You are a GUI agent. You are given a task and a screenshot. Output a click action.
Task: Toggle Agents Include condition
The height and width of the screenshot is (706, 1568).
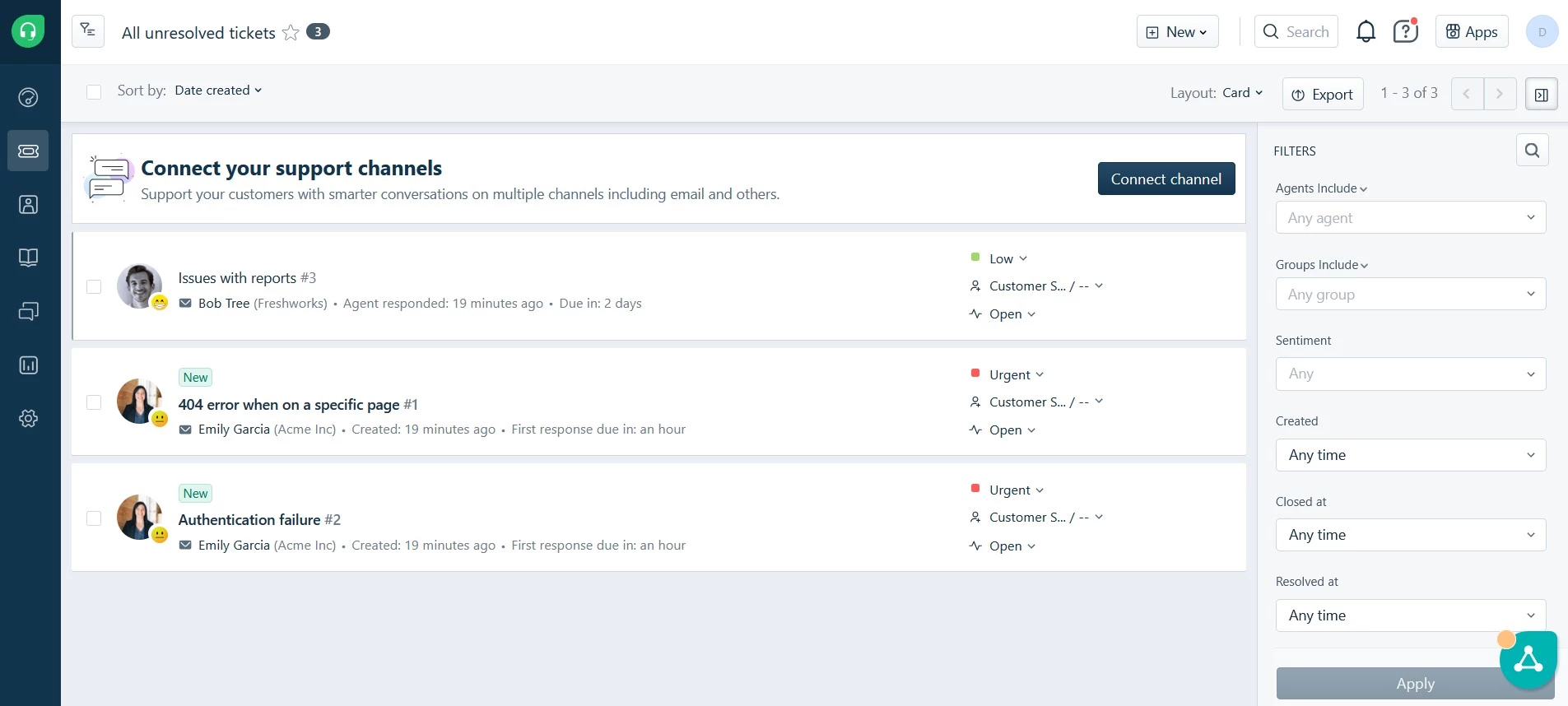tap(1322, 188)
